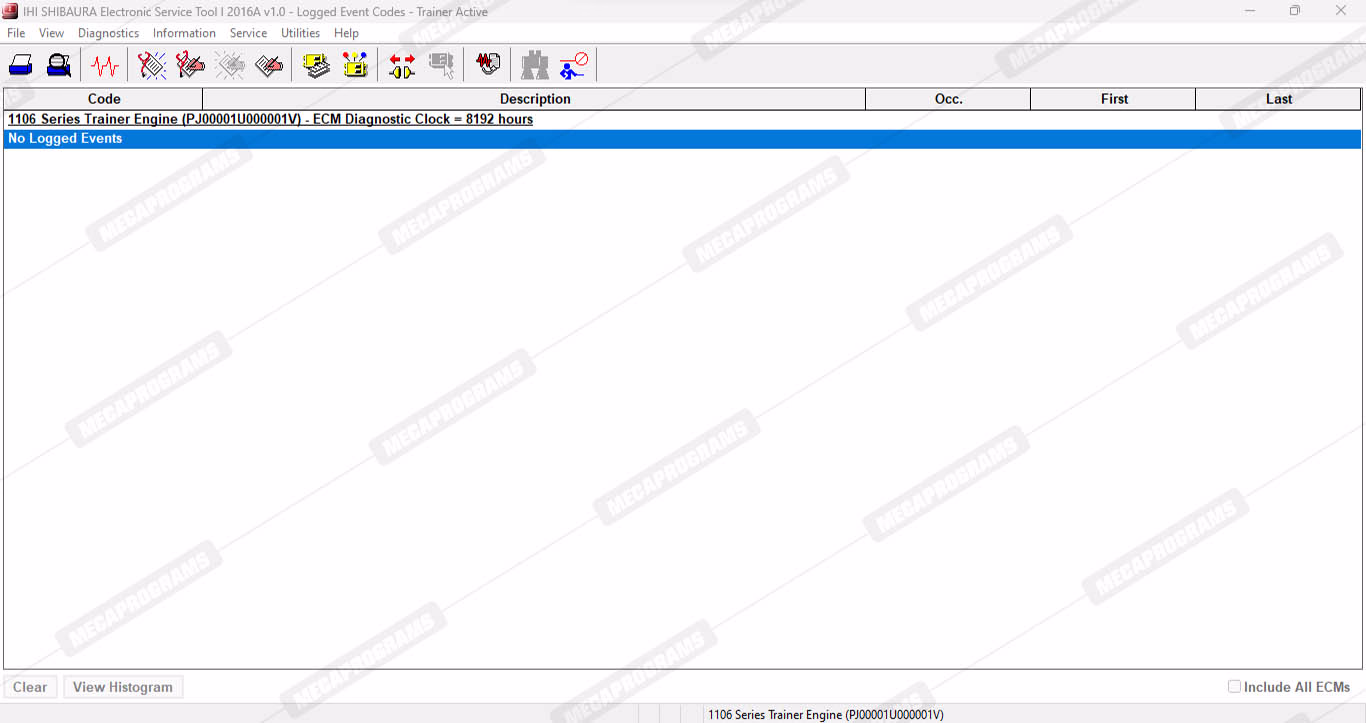Open the Utilities menu
The height and width of the screenshot is (723, 1366).
coord(300,33)
